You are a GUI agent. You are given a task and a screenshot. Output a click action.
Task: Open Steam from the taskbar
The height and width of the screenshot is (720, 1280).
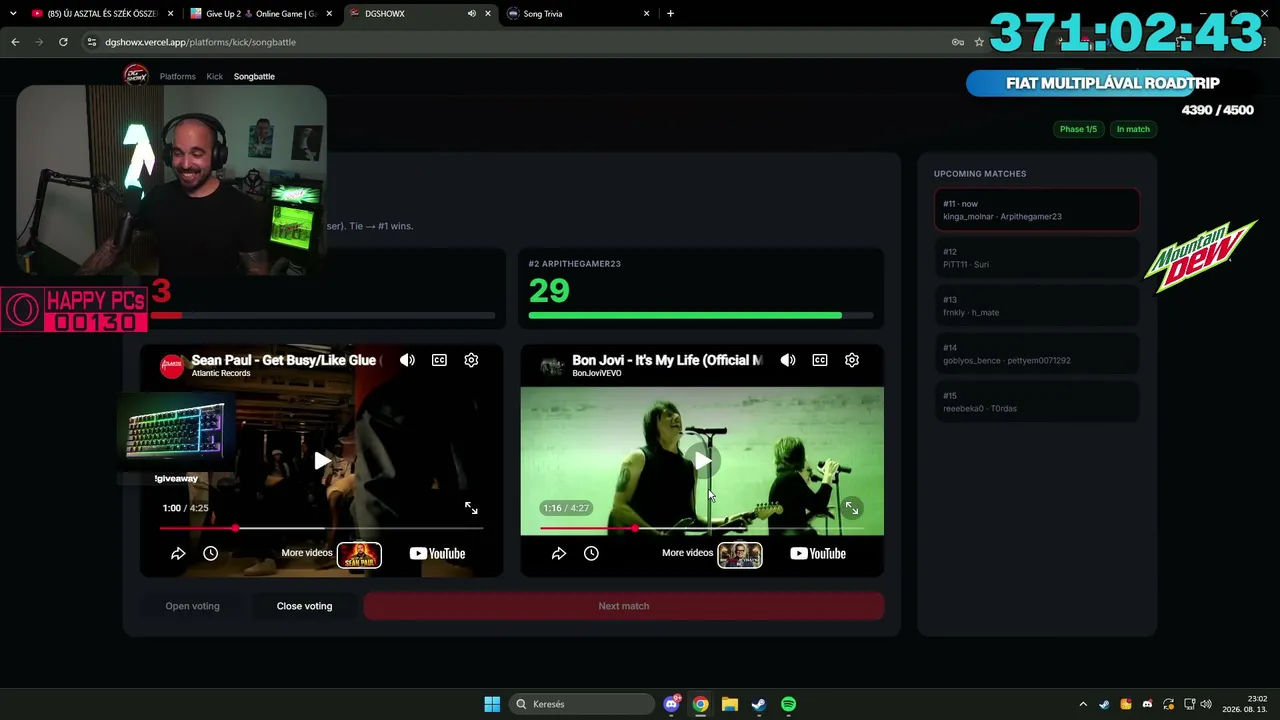click(x=759, y=704)
